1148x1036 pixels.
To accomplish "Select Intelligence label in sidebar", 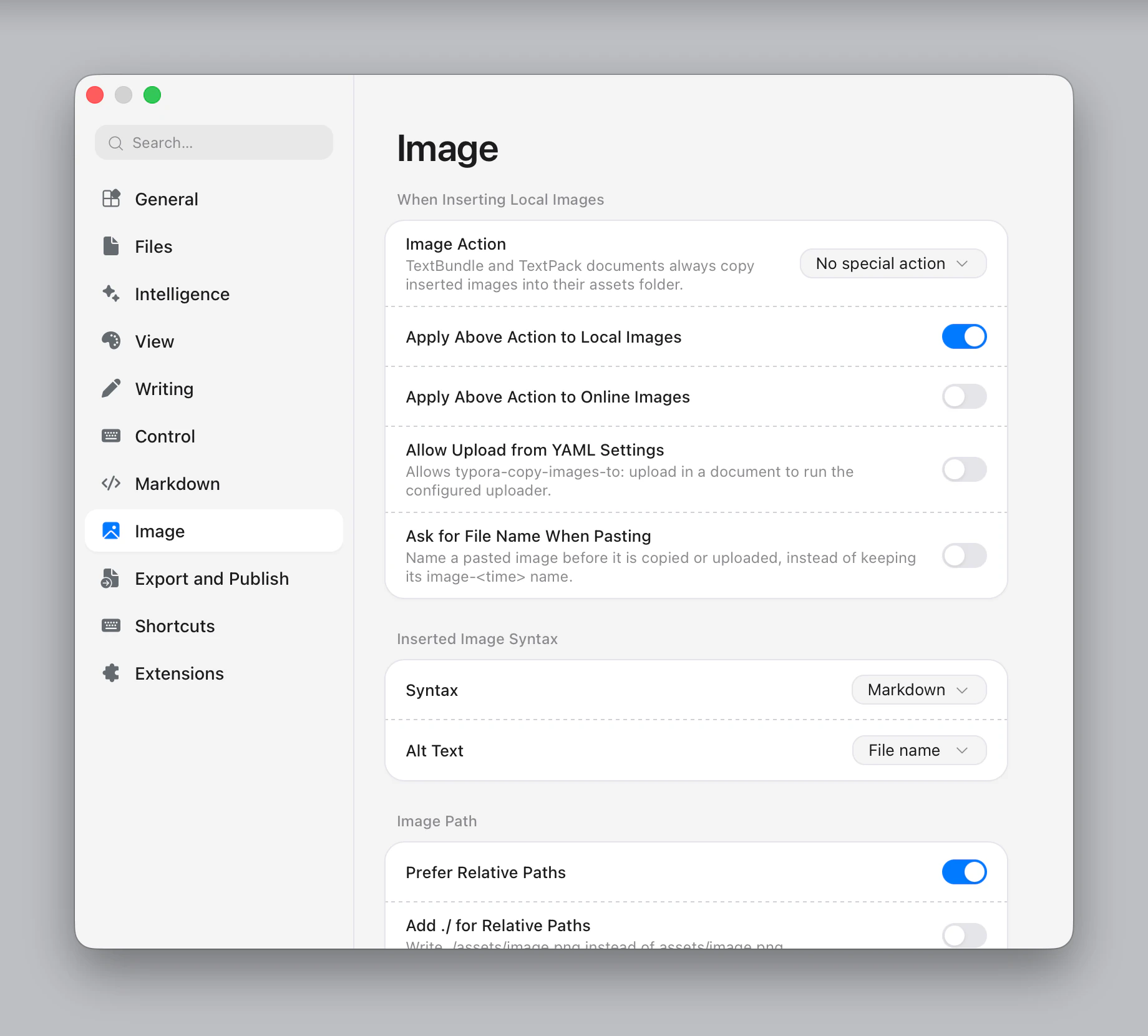I will tap(182, 294).
